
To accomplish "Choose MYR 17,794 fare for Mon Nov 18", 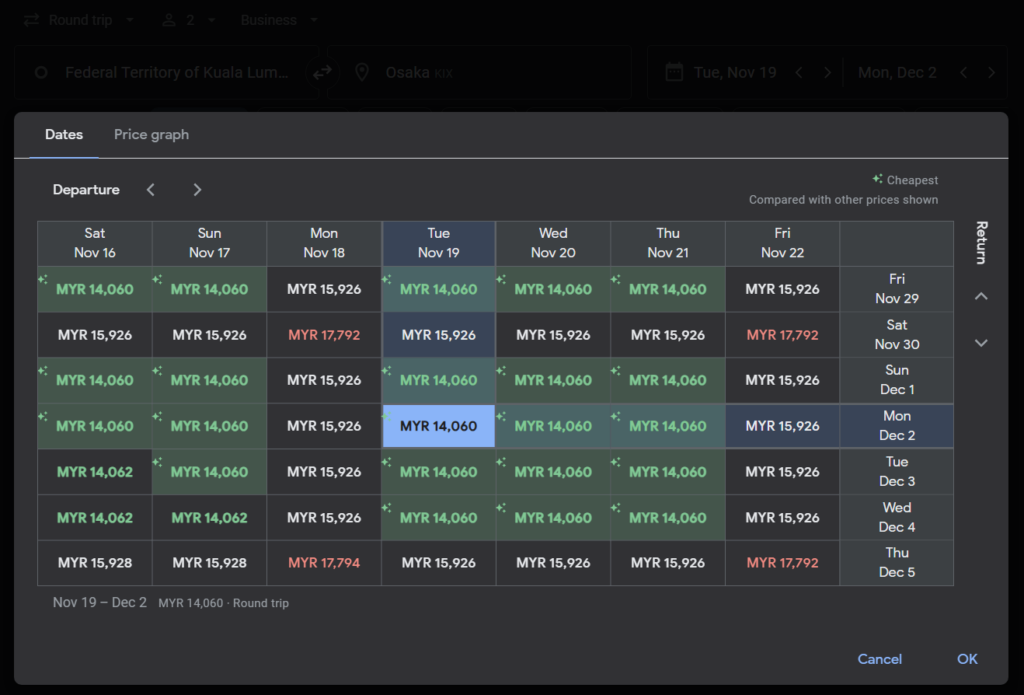I will (324, 563).
